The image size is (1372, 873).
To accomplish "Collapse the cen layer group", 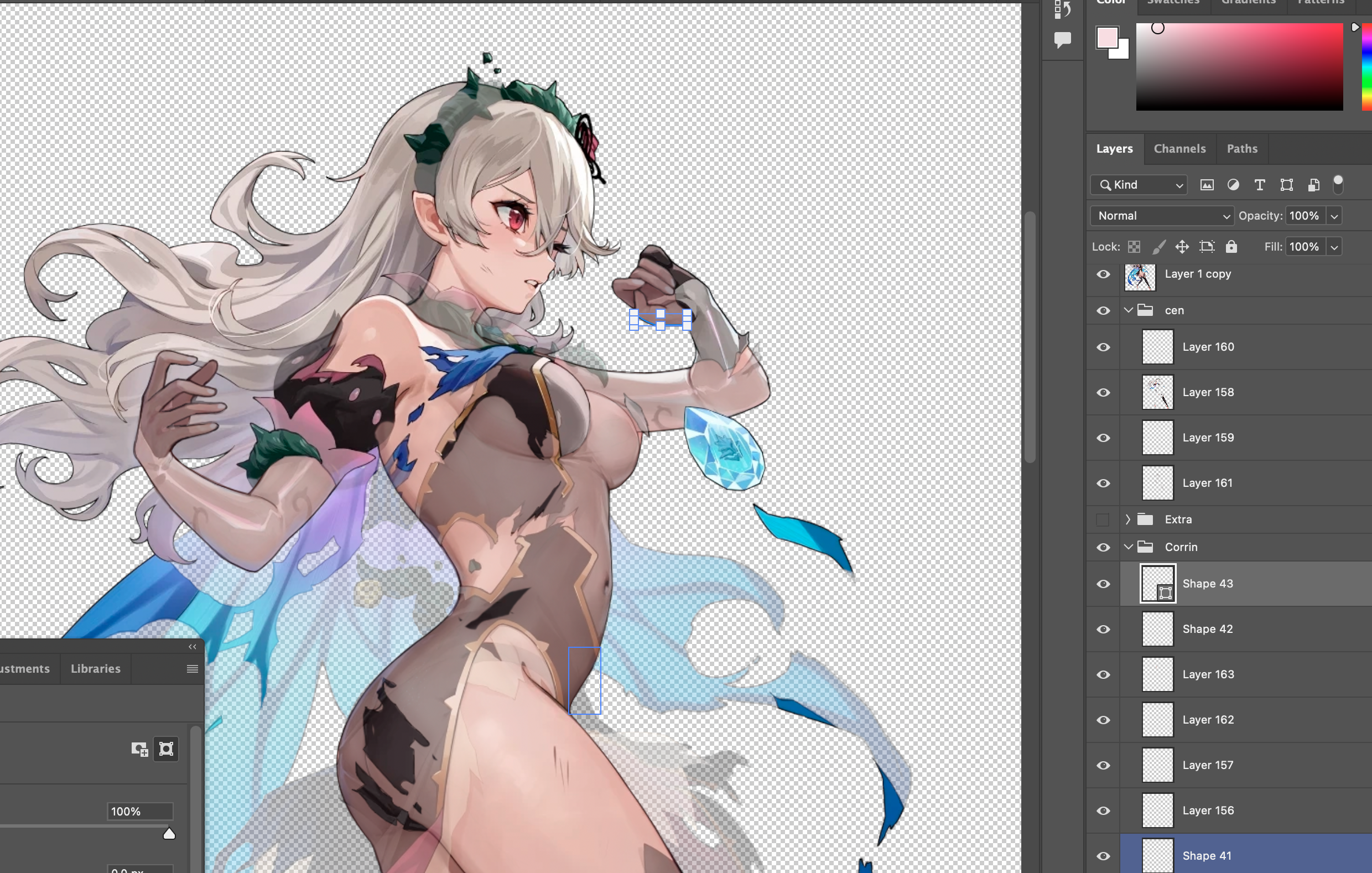I will pos(1128,310).
